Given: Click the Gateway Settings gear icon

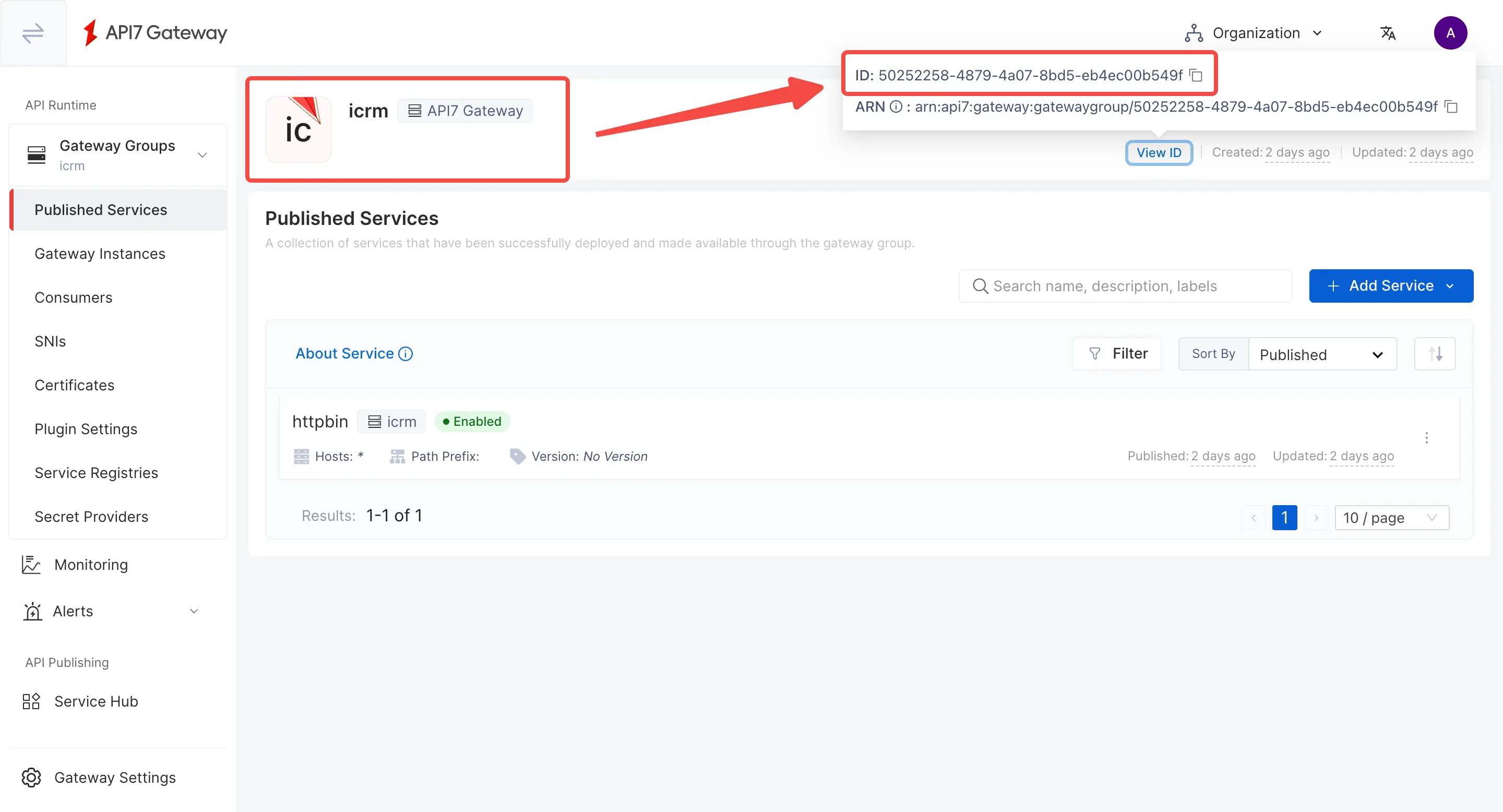Looking at the screenshot, I should (31, 777).
